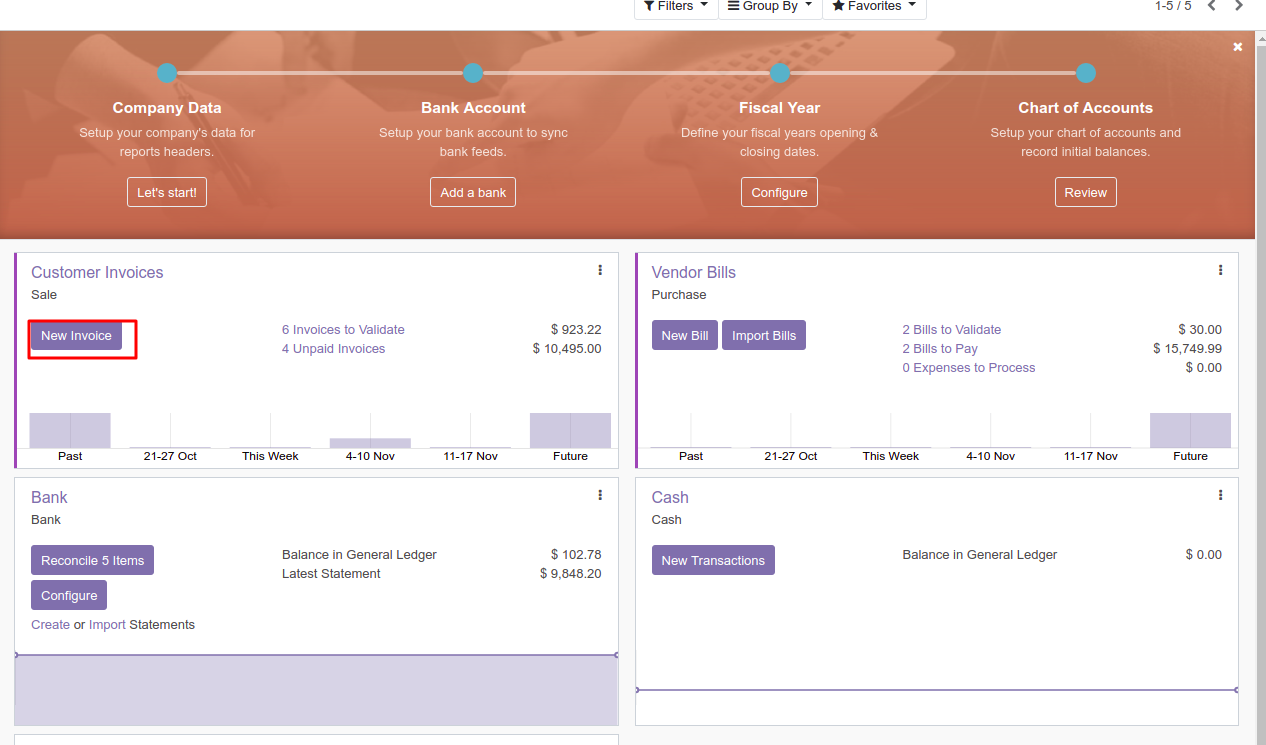Open 2 Bills to Pay link
The width and height of the screenshot is (1266, 745).
coord(939,349)
